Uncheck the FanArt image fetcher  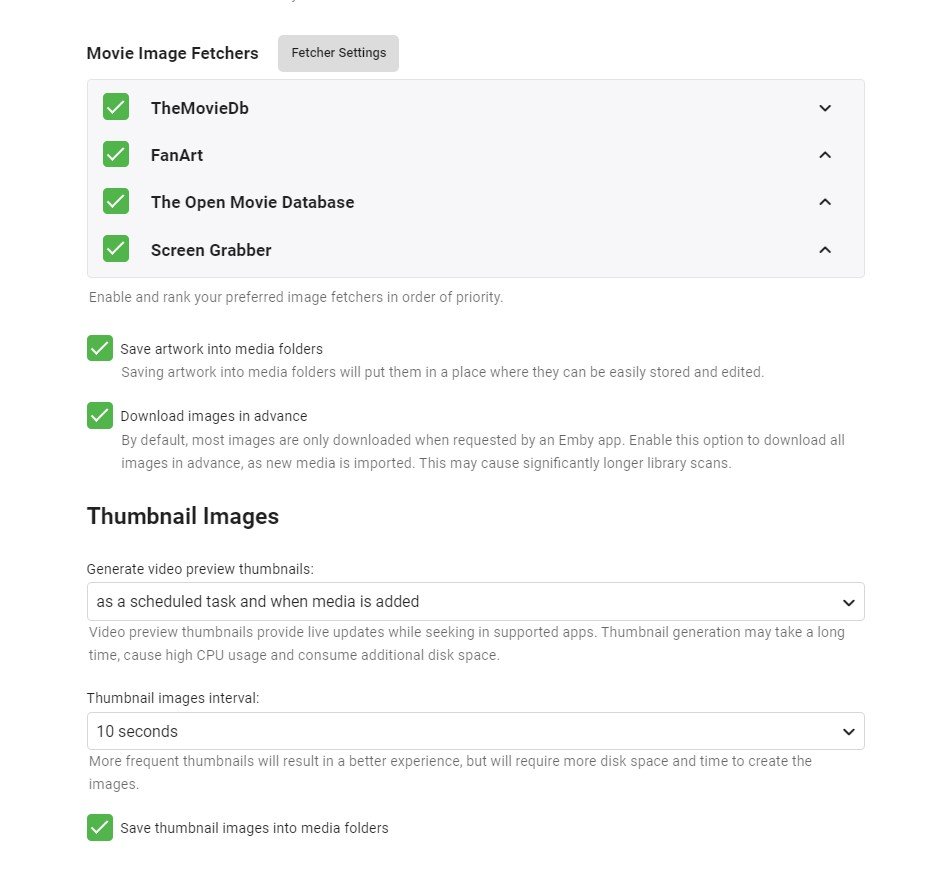[x=116, y=154]
